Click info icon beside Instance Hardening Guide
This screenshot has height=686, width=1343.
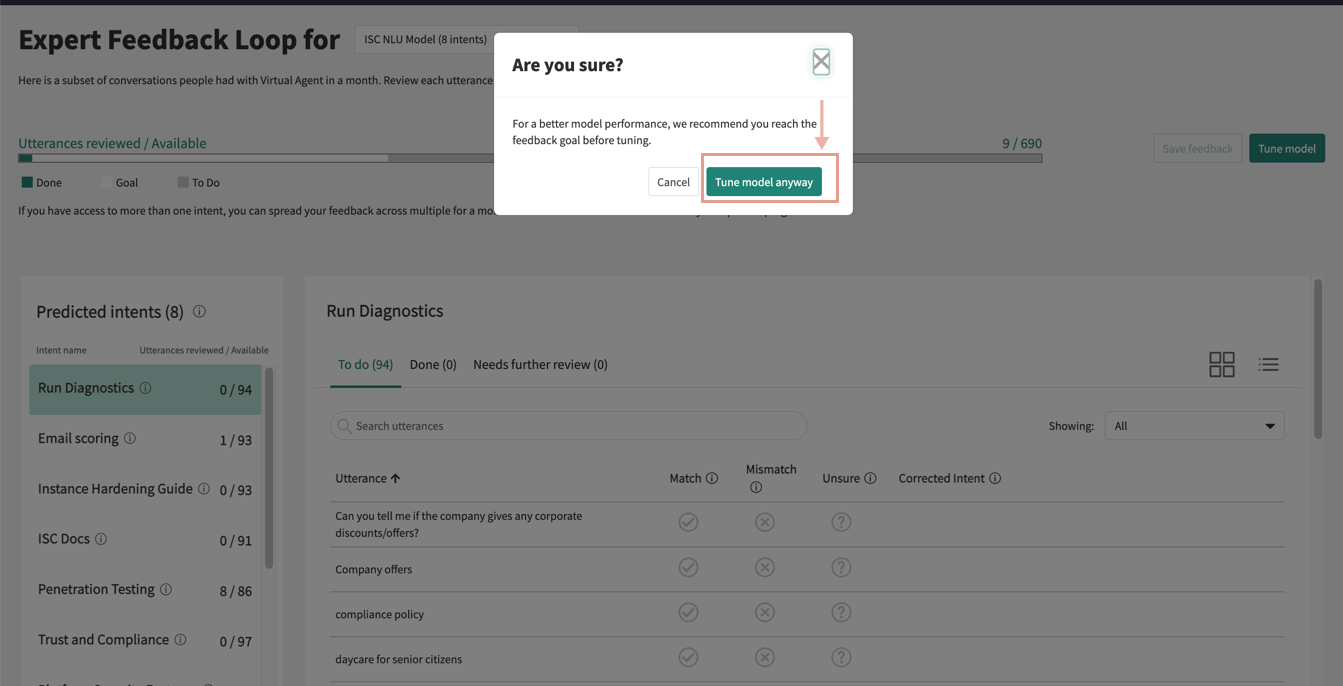pyautogui.click(x=204, y=489)
